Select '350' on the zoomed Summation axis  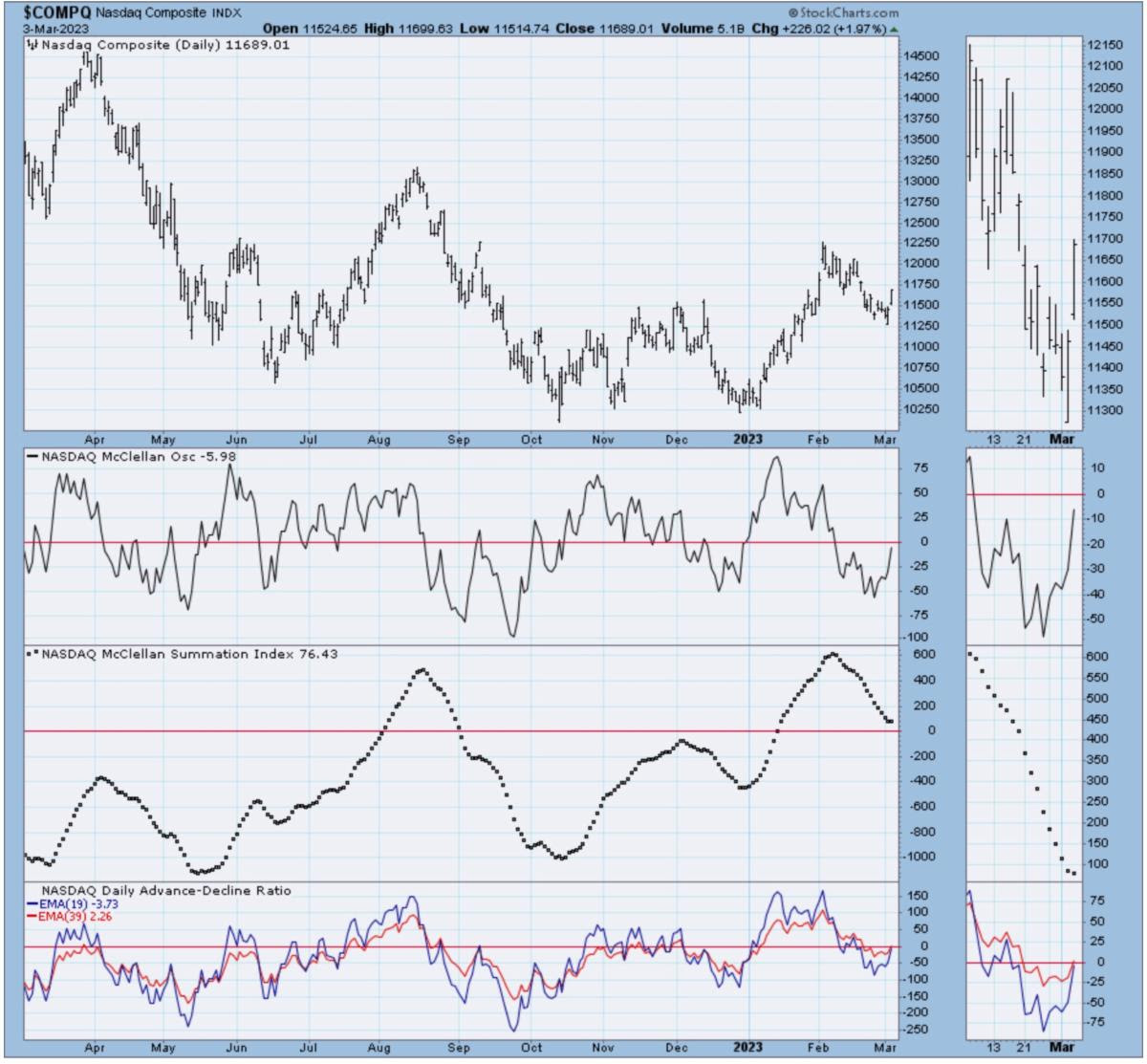(x=1099, y=760)
